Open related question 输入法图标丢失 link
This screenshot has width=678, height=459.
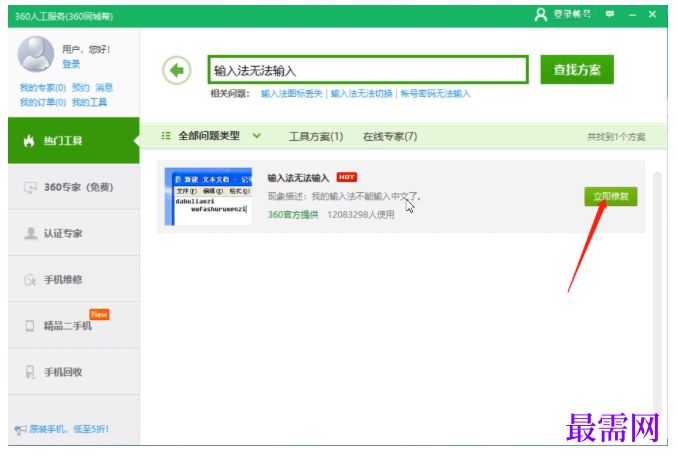tap(292, 94)
